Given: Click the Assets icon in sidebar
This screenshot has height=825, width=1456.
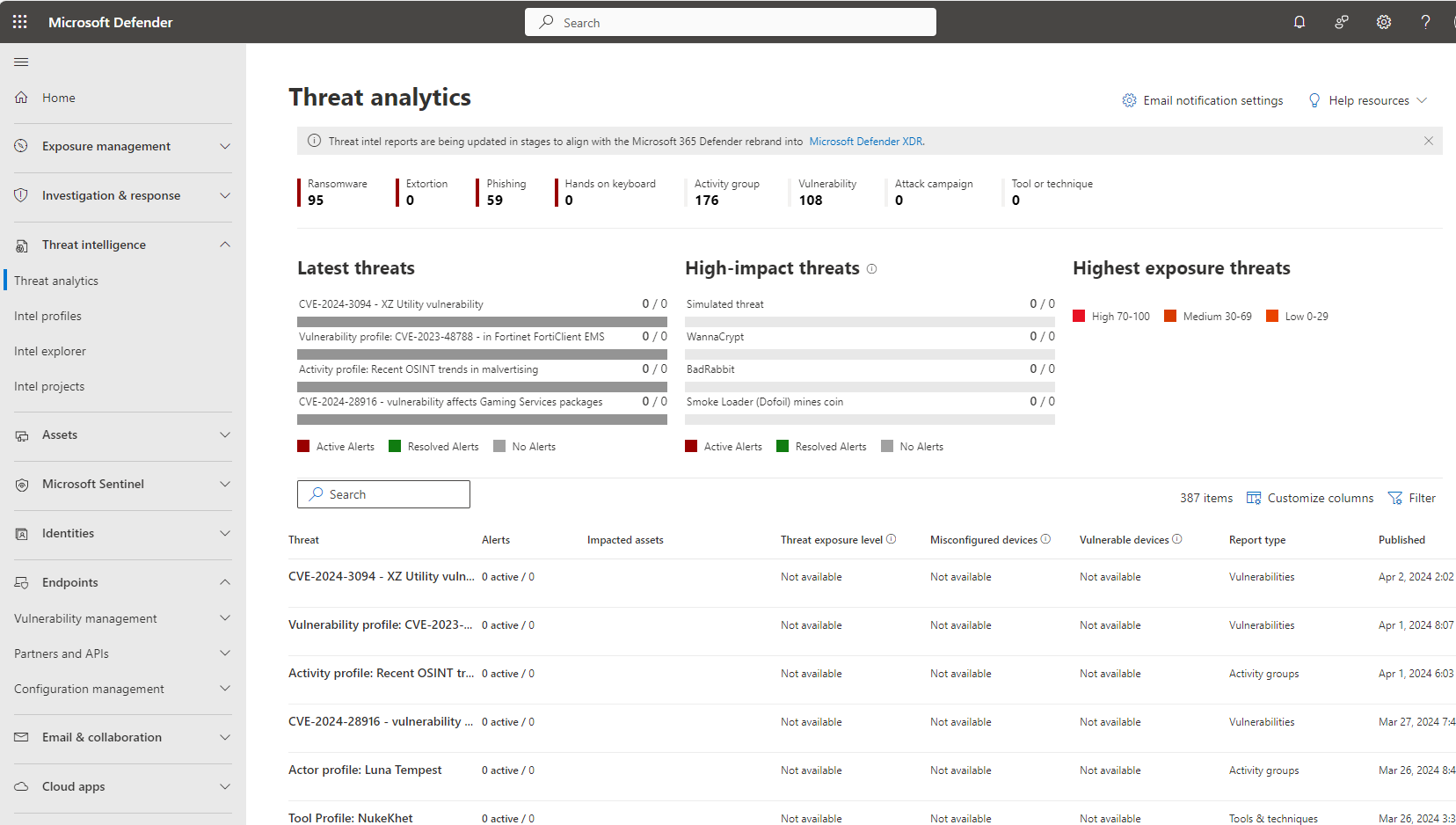Looking at the screenshot, I should pyautogui.click(x=21, y=435).
